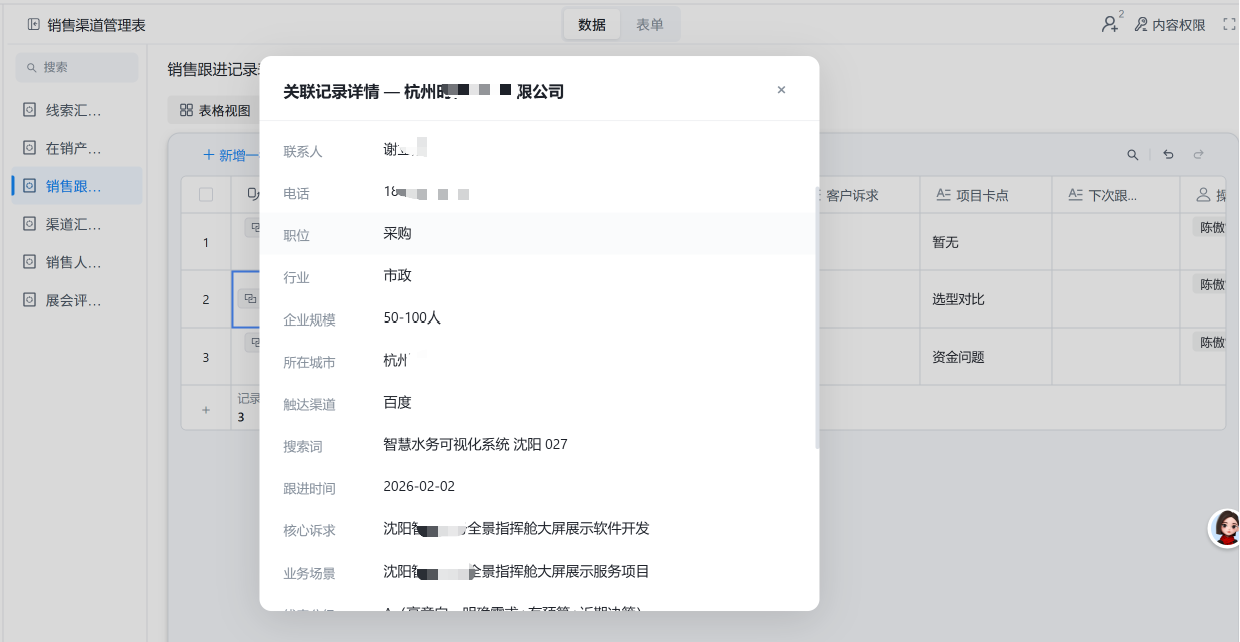Image resolution: width=1240 pixels, height=642 pixels.
Task: Open the 在销产… sheet
Action: [x=77, y=148]
